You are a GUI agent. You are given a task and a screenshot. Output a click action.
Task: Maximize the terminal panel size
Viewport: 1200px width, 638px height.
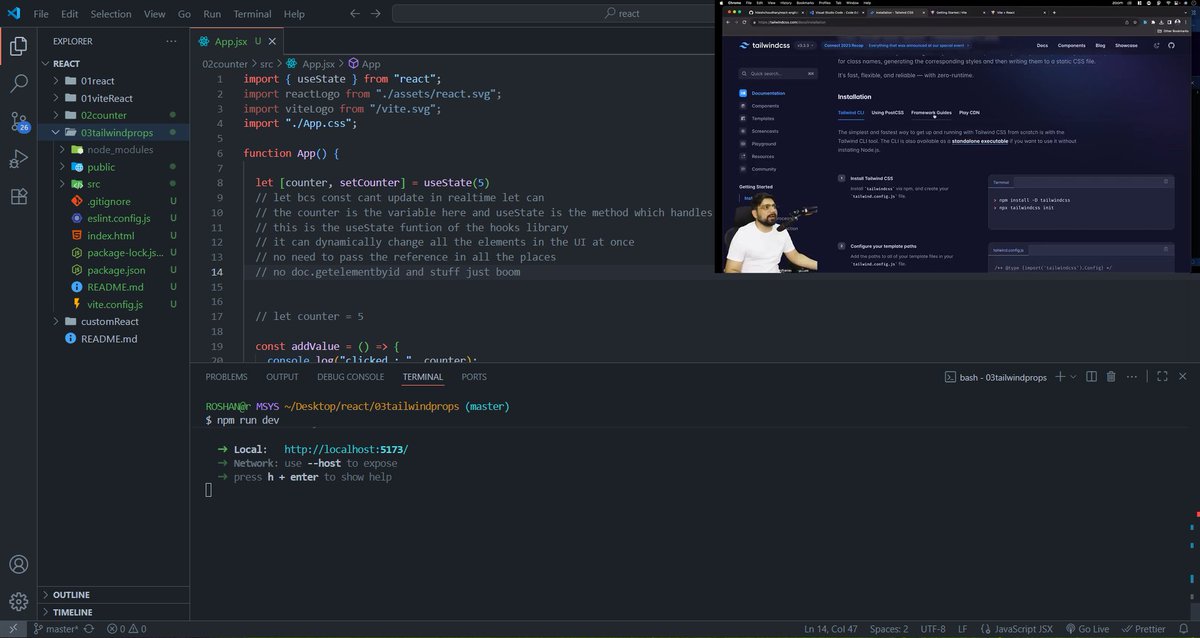pos(1162,377)
